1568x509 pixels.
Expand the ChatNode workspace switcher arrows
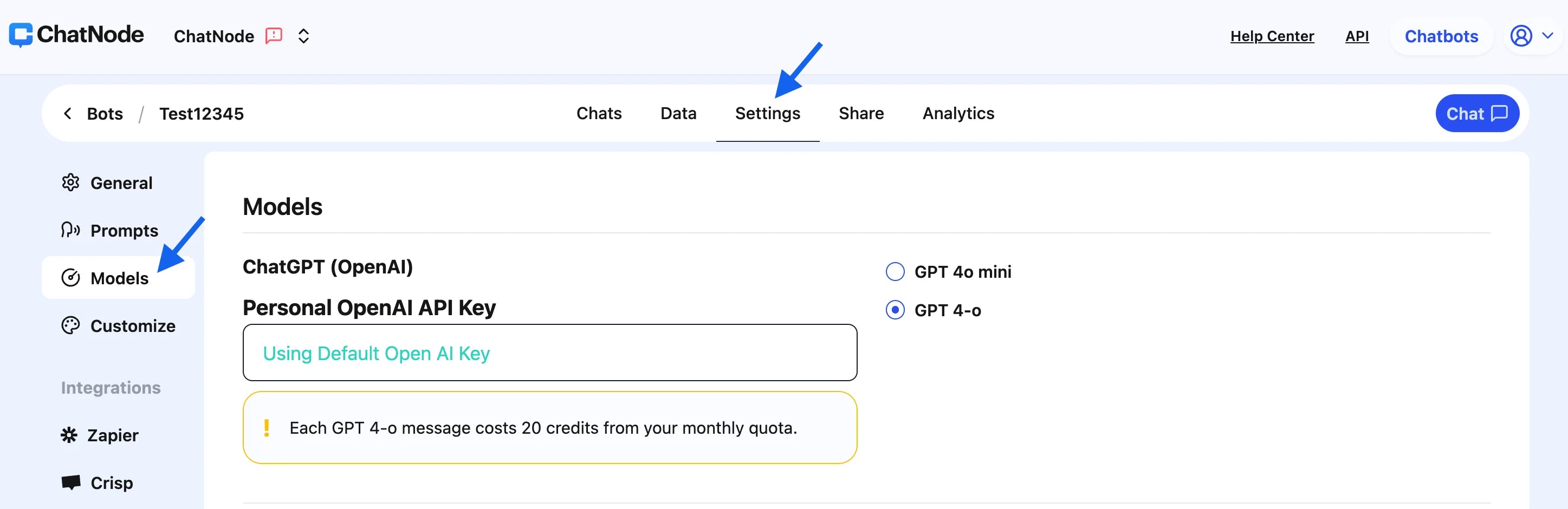(303, 36)
